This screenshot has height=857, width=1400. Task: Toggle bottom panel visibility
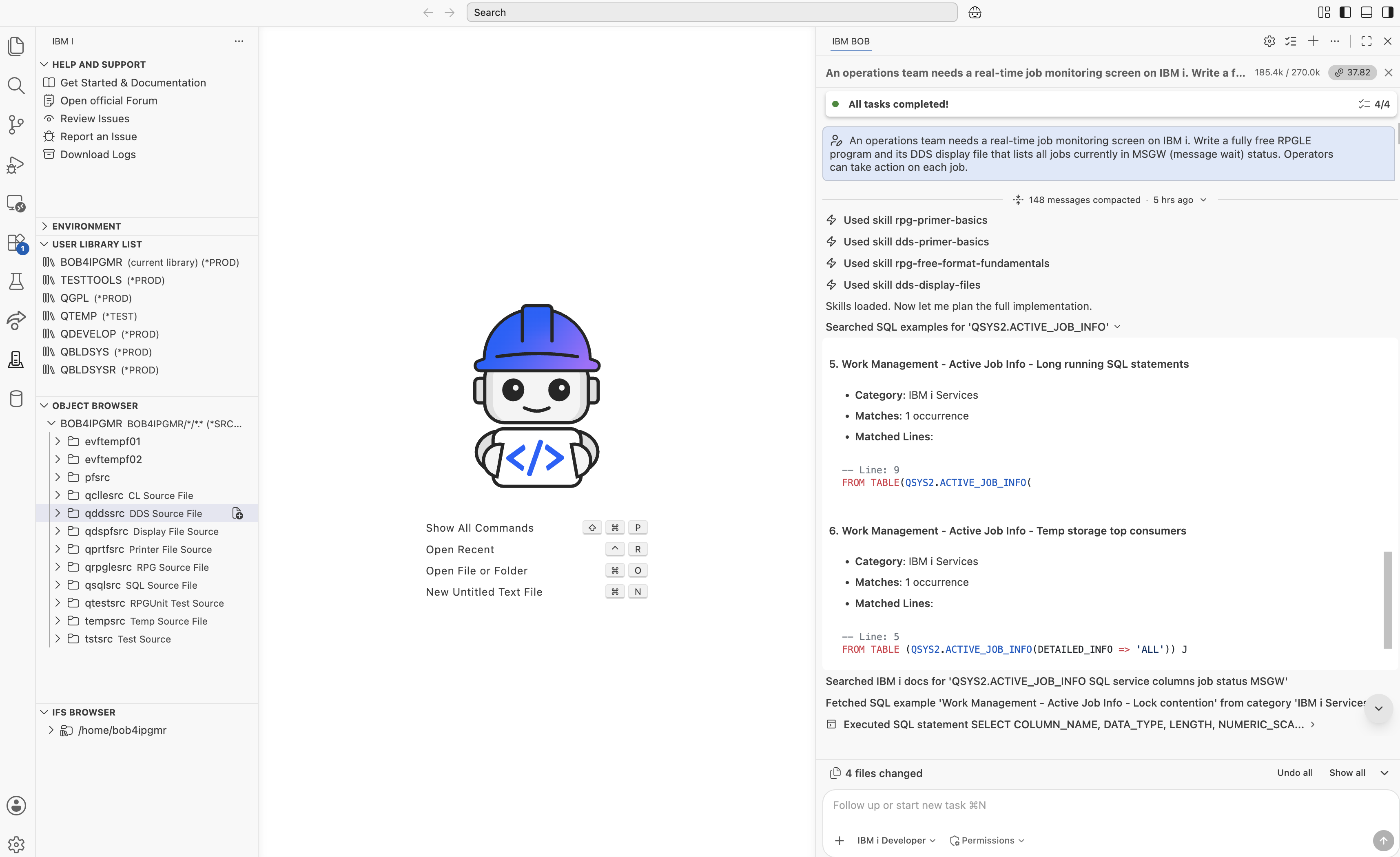pos(1367,13)
